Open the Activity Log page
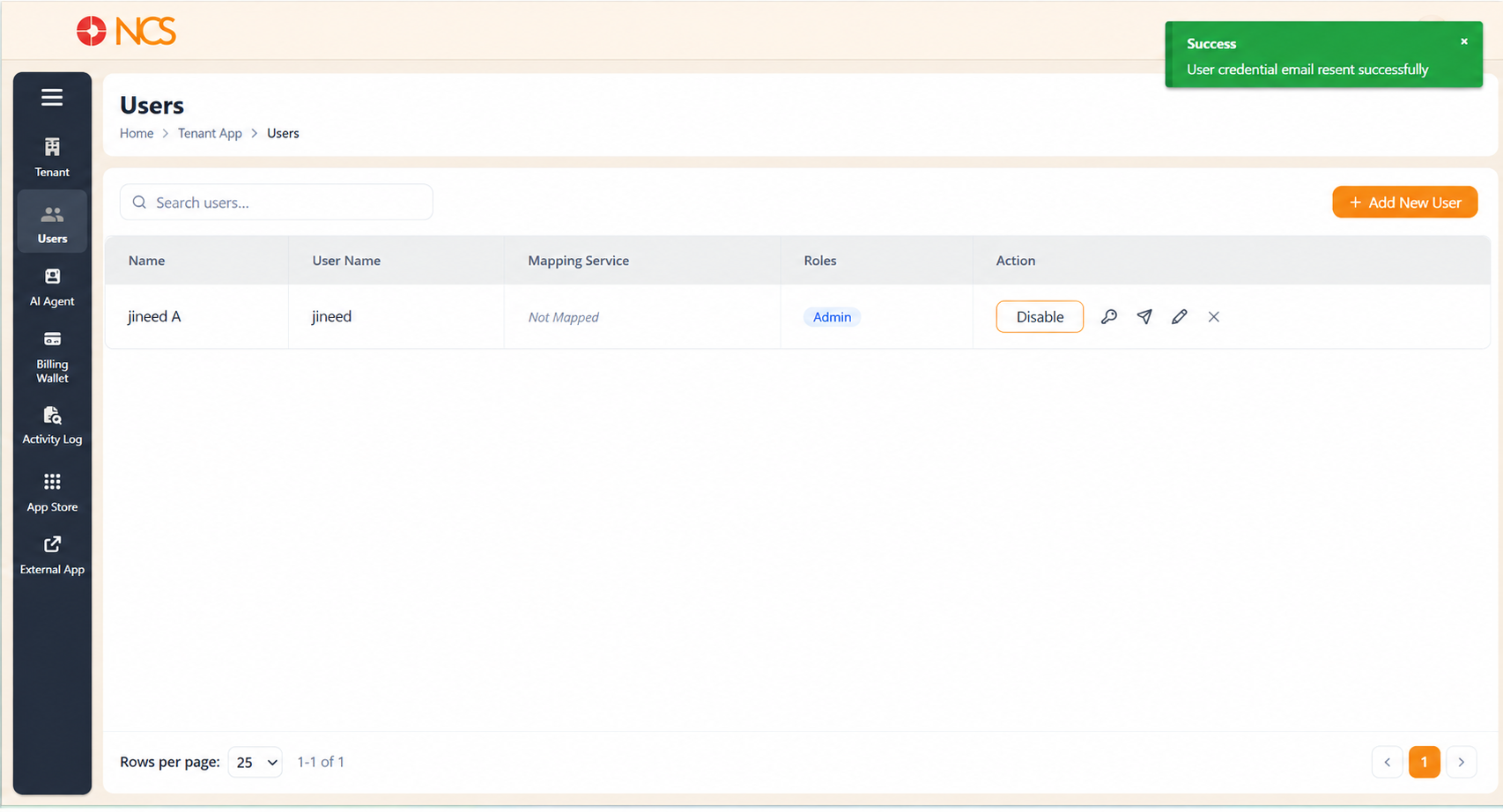Screen dimensions: 1503x812 point(52,425)
